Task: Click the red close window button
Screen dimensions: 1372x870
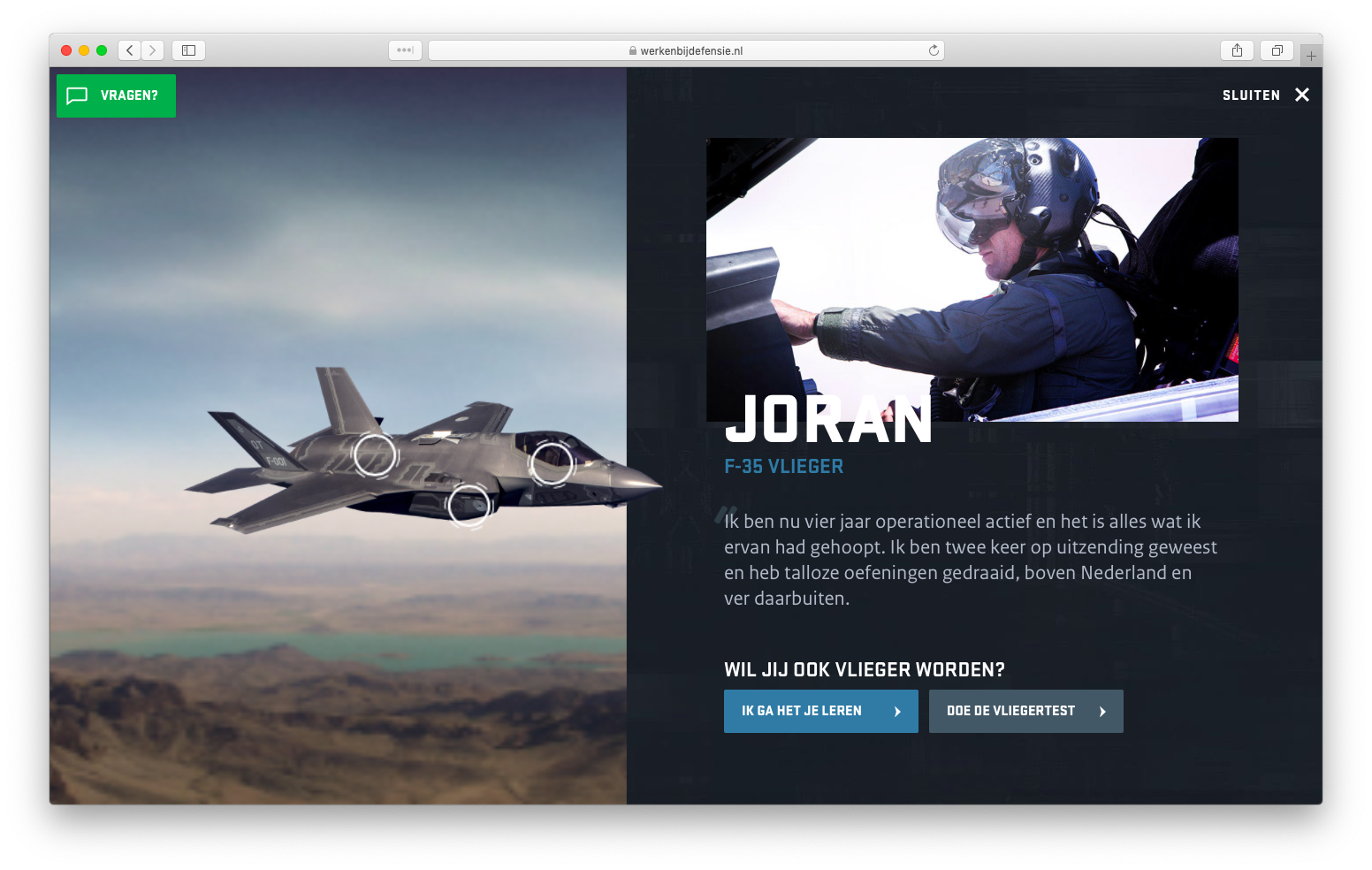Action: pos(66,50)
